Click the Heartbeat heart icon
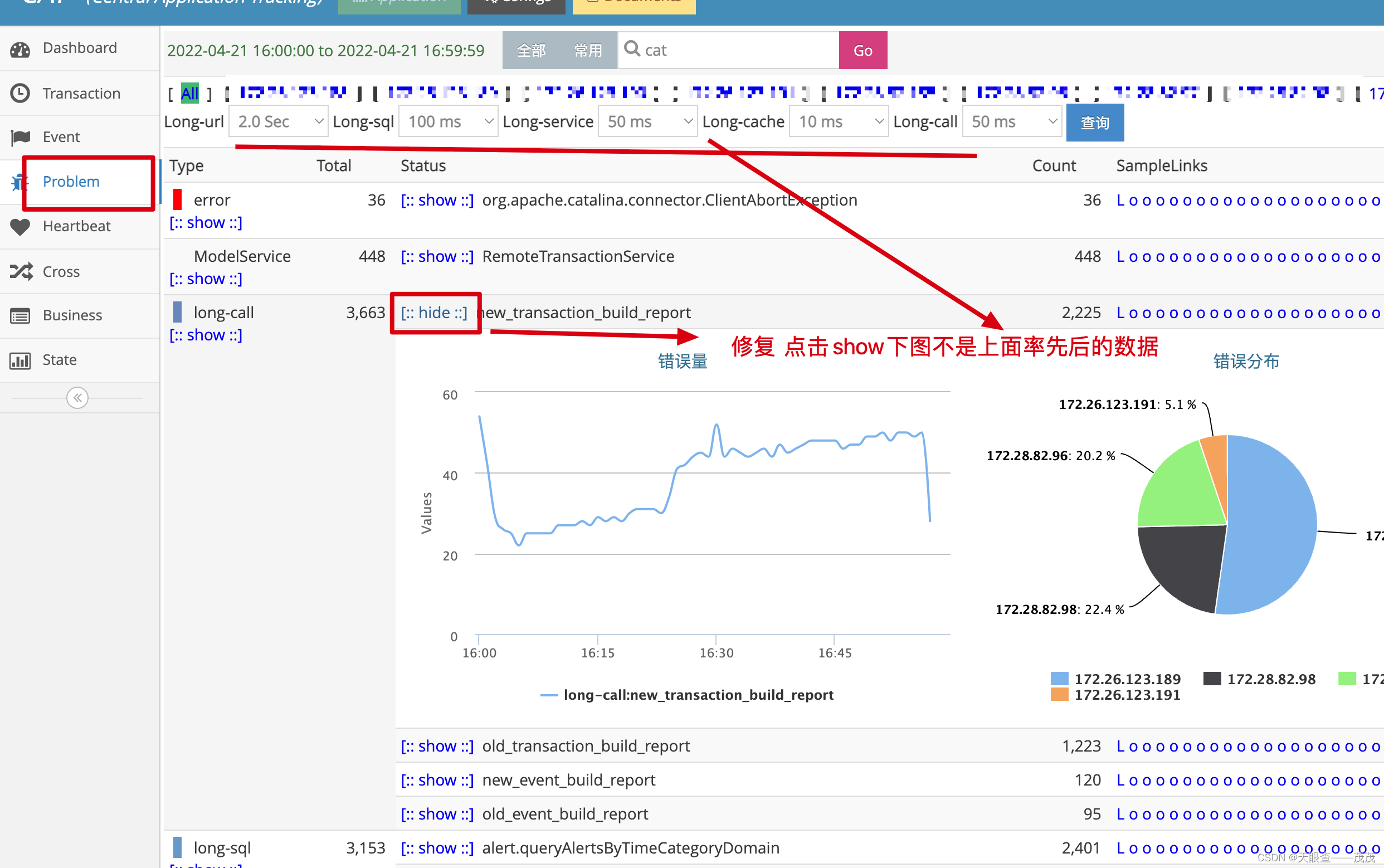Image resolution: width=1384 pixels, height=868 pixels. pyautogui.click(x=20, y=227)
